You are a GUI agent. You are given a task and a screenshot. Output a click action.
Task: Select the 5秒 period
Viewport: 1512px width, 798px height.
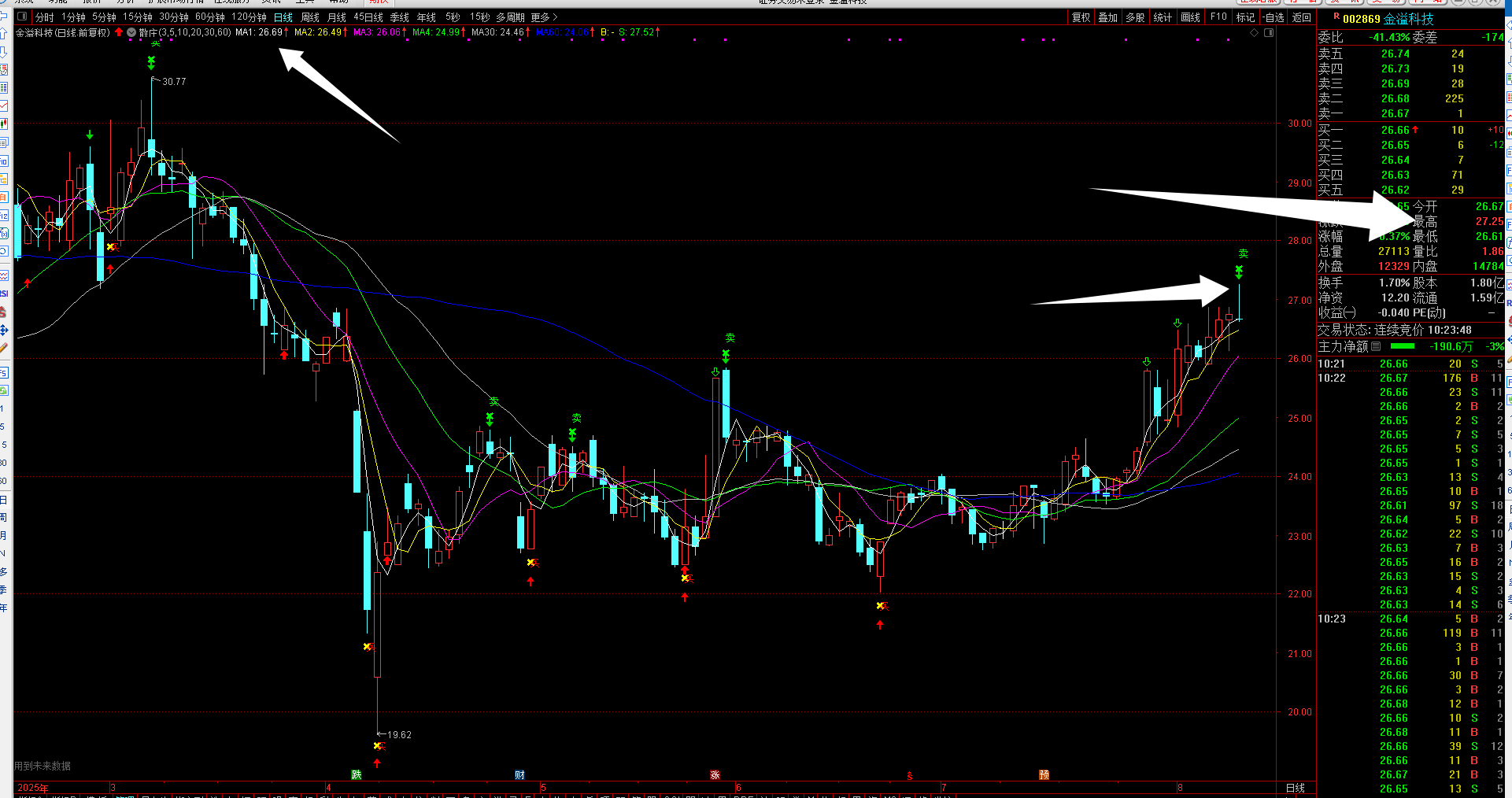point(453,17)
